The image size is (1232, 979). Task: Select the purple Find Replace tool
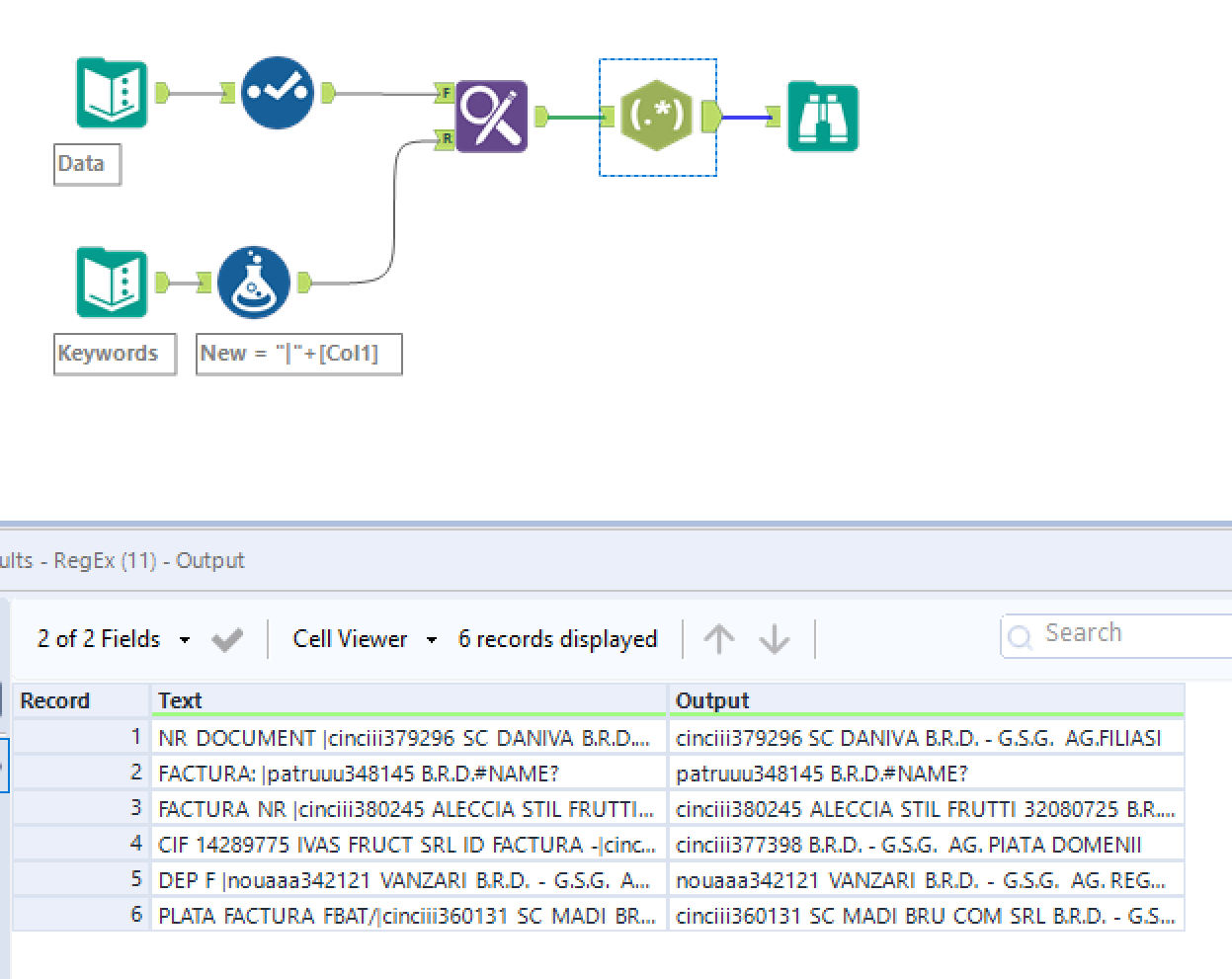[491, 116]
